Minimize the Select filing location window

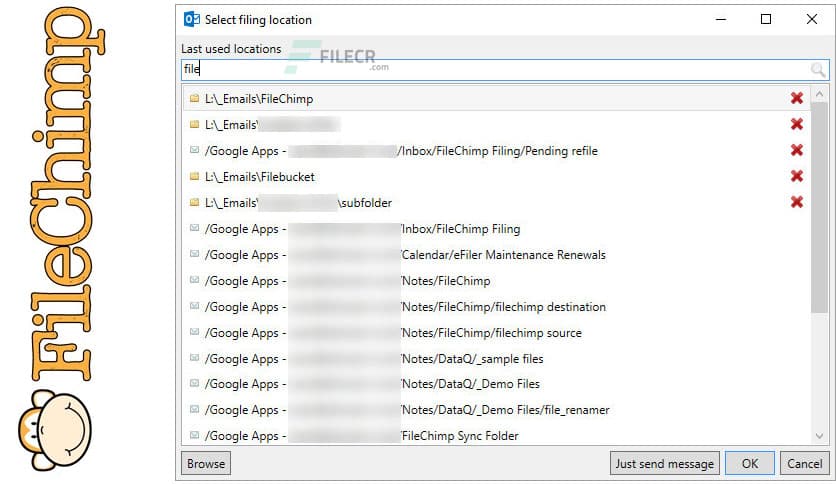pos(721,19)
